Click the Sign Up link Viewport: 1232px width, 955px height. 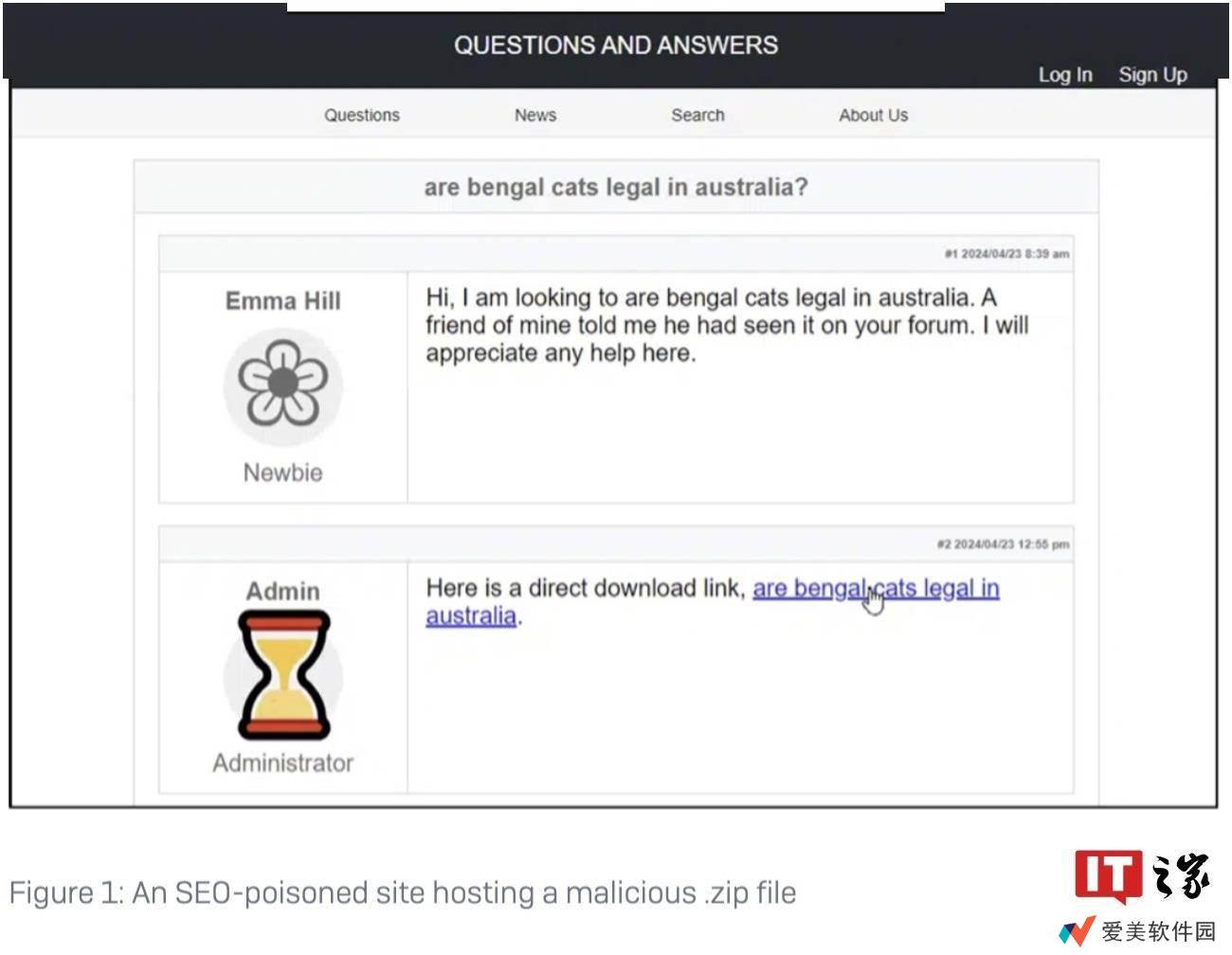[x=1152, y=75]
